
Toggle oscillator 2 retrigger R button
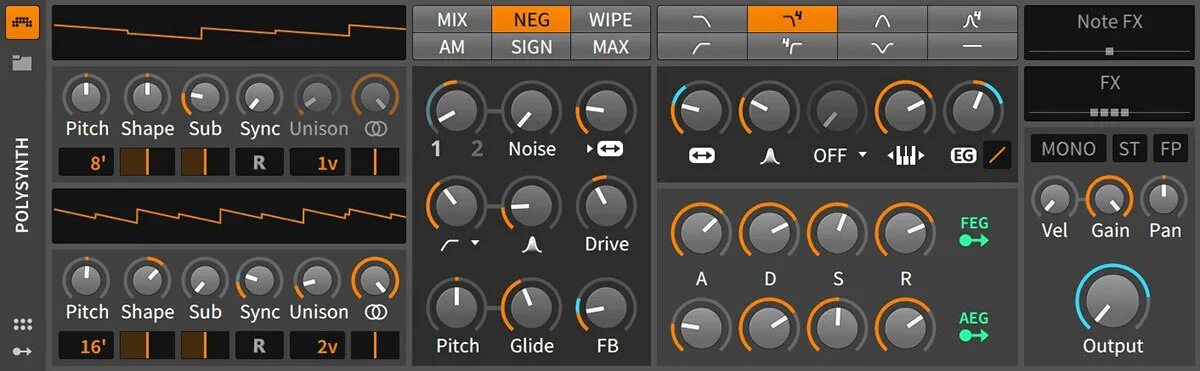click(259, 345)
